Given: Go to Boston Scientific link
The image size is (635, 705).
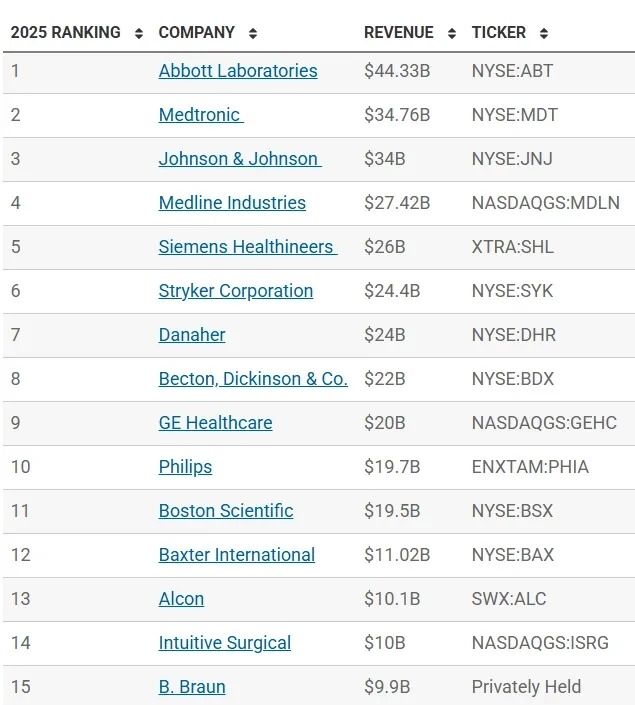Looking at the screenshot, I should (226, 511).
